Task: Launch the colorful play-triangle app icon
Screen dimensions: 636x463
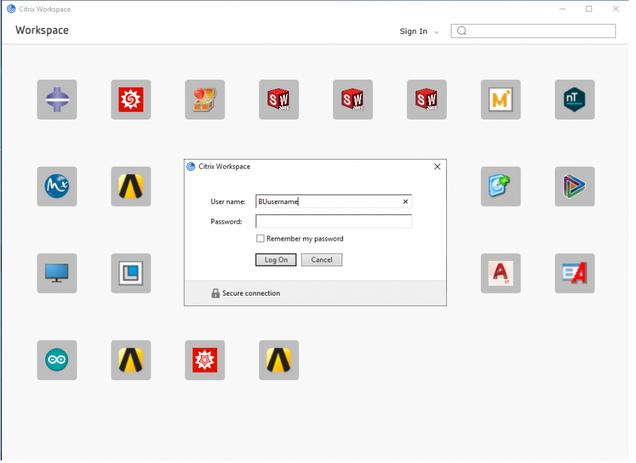Action: coord(574,187)
